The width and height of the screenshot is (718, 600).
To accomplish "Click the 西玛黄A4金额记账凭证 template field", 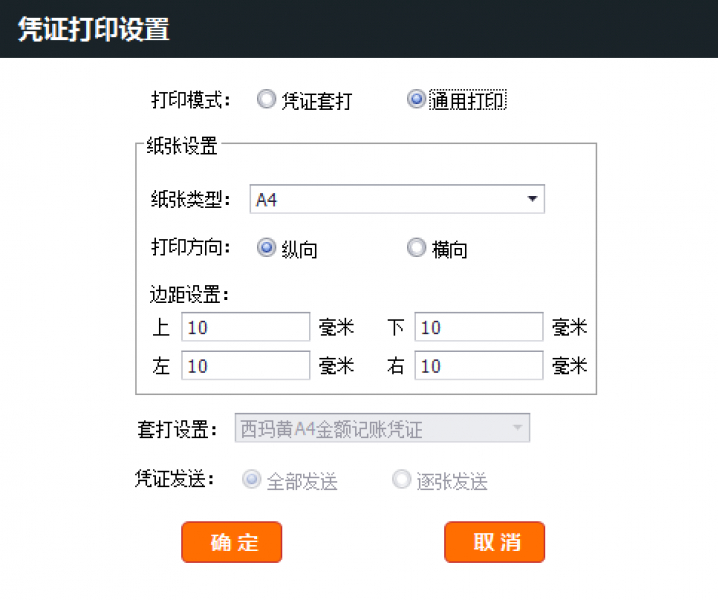I will [370, 429].
